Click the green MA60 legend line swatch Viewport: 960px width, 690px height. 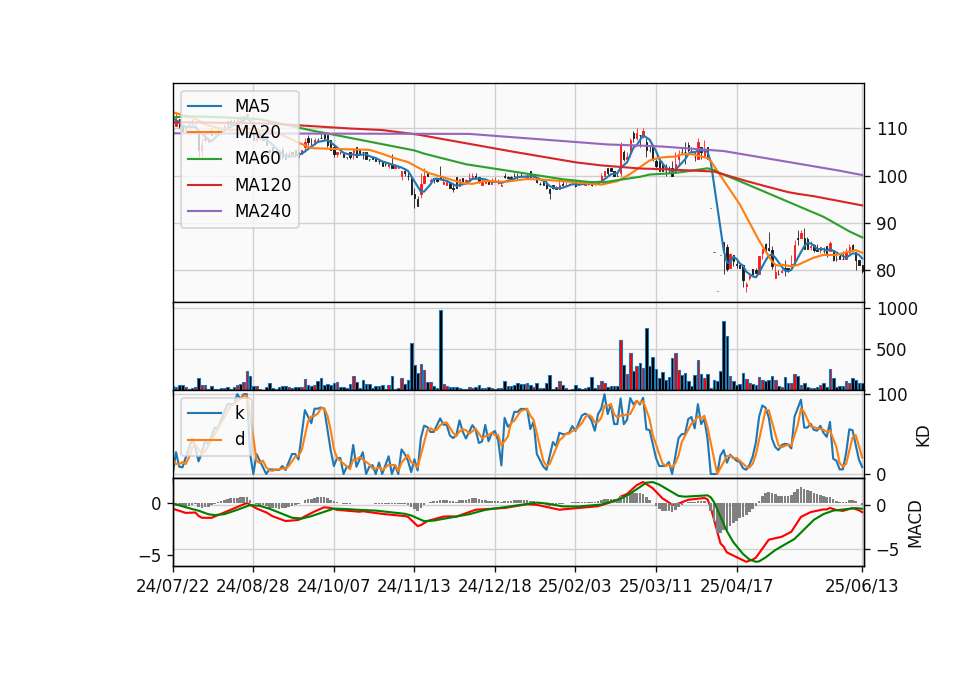[204, 159]
